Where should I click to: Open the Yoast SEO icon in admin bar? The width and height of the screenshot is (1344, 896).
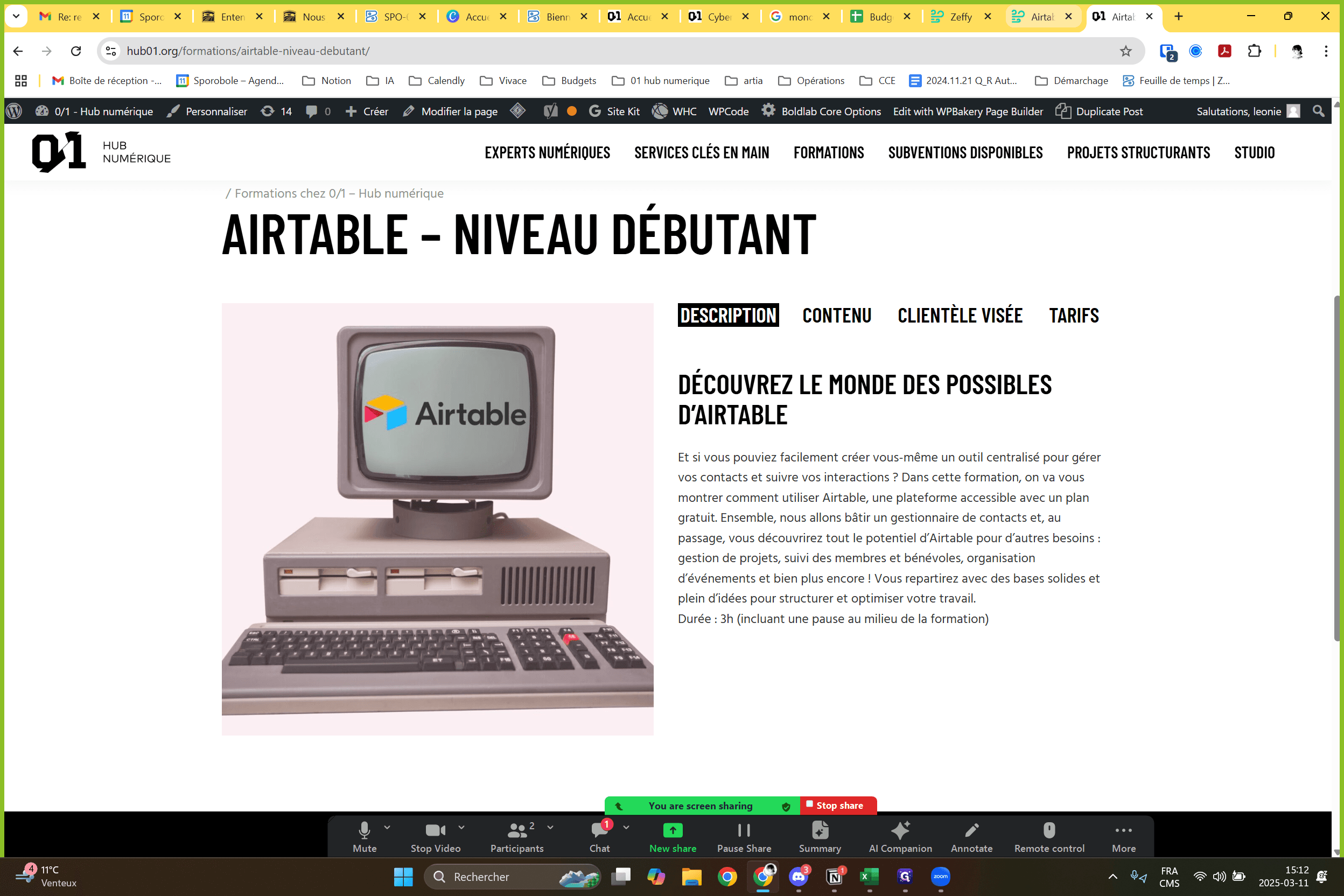click(x=550, y=111)
